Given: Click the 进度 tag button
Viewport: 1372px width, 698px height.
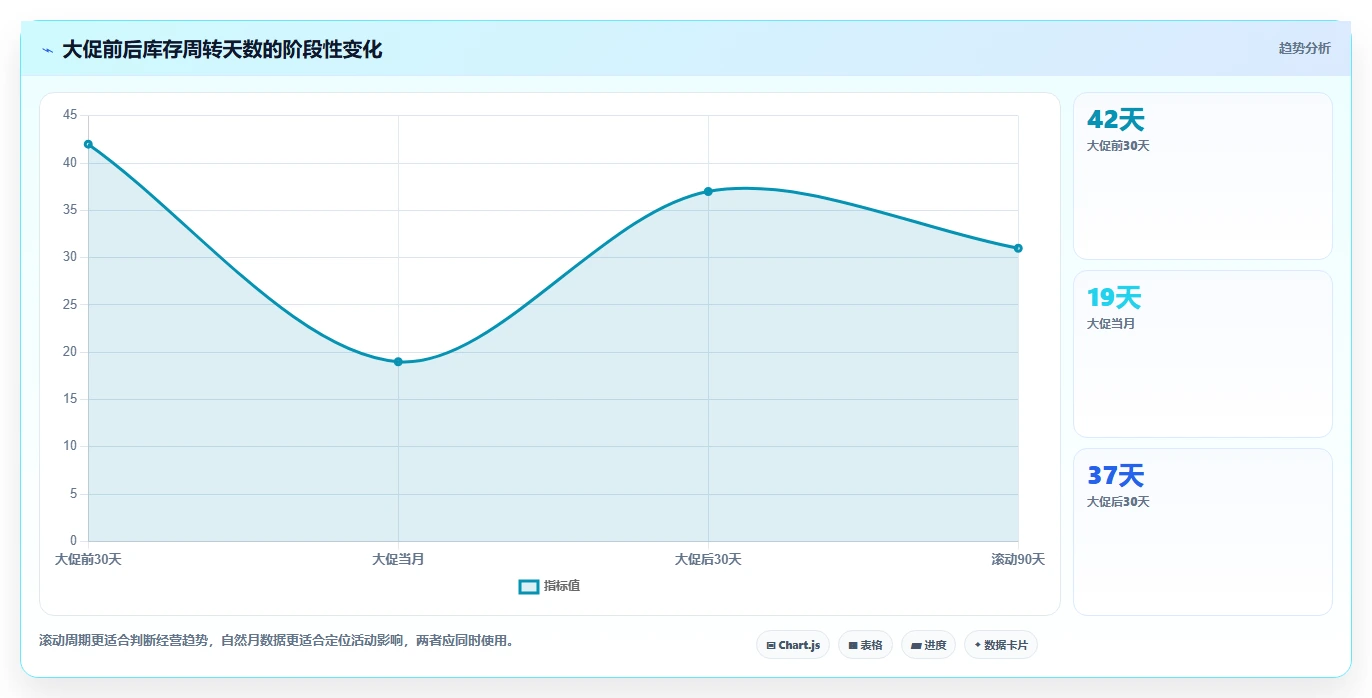Looking at the screenshot, I should coord(928,645).
